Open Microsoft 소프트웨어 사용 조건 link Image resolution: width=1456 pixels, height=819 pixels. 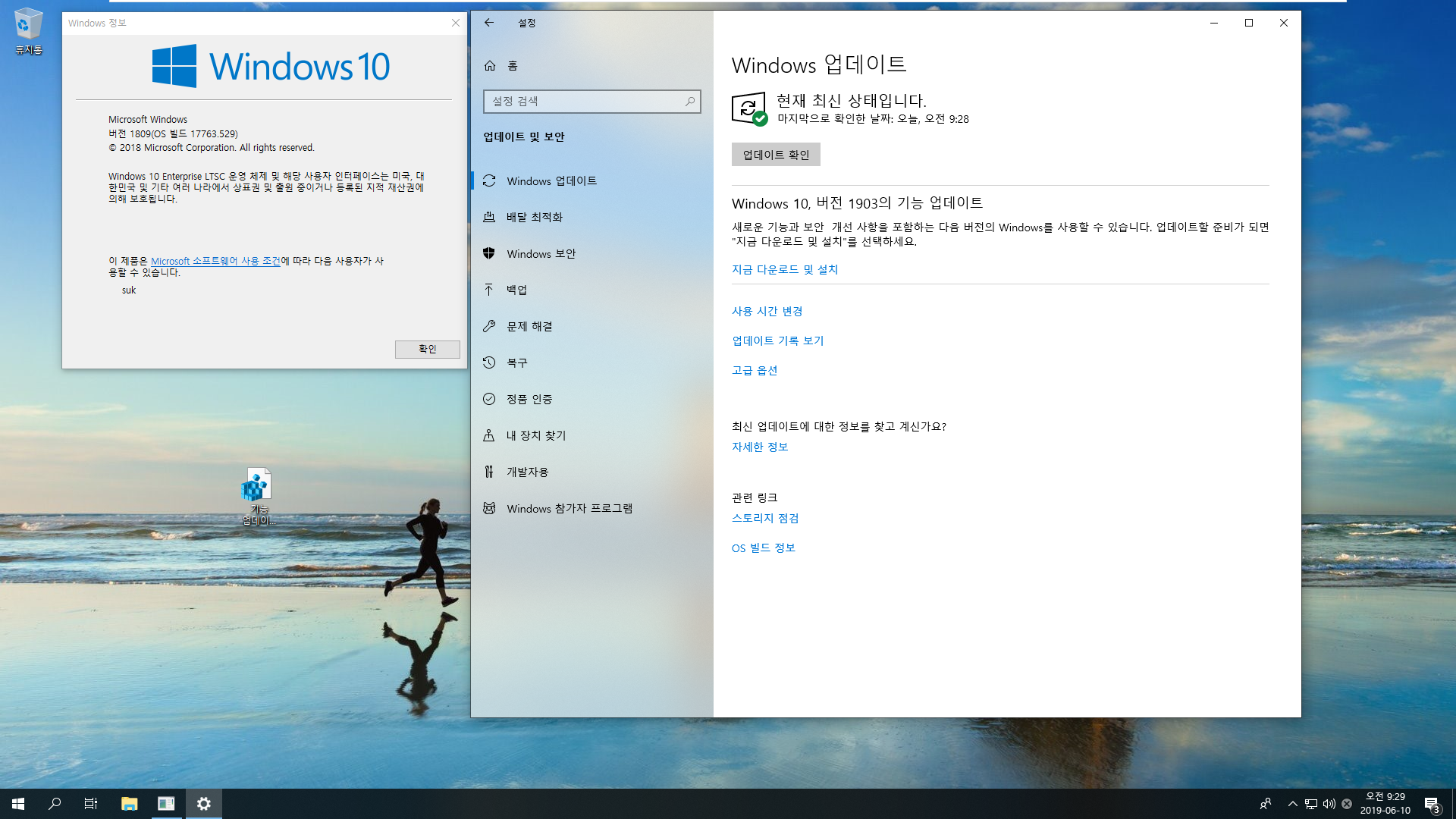215,261
